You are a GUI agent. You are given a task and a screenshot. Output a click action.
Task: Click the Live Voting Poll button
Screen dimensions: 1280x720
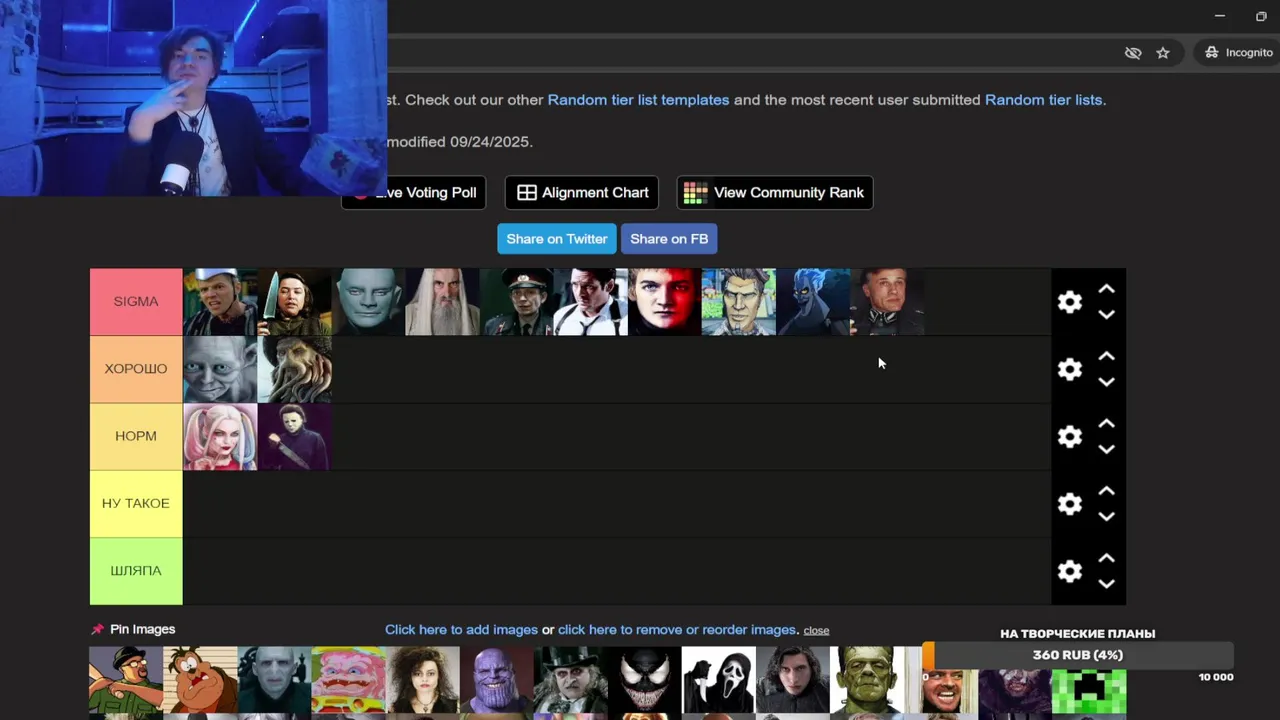[414, 193]
